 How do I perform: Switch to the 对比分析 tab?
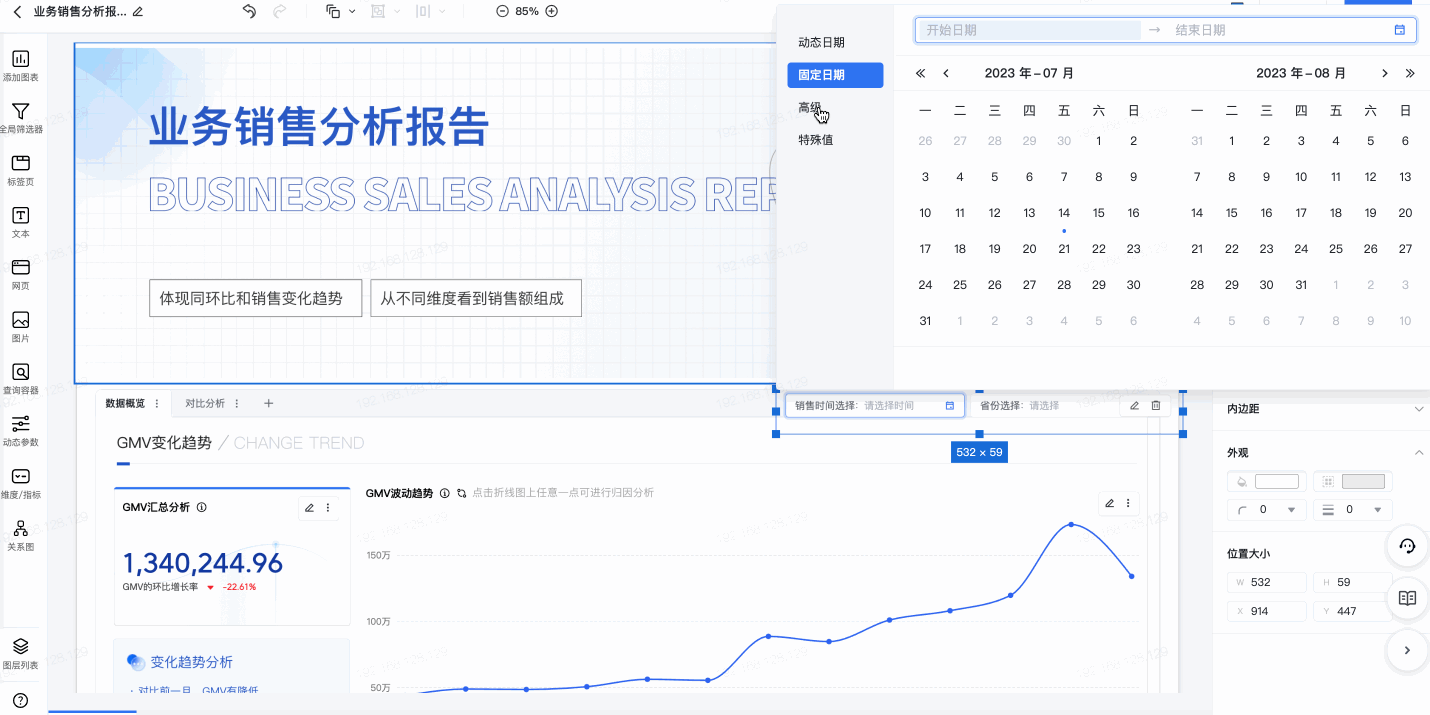click(x=205, y=404)
